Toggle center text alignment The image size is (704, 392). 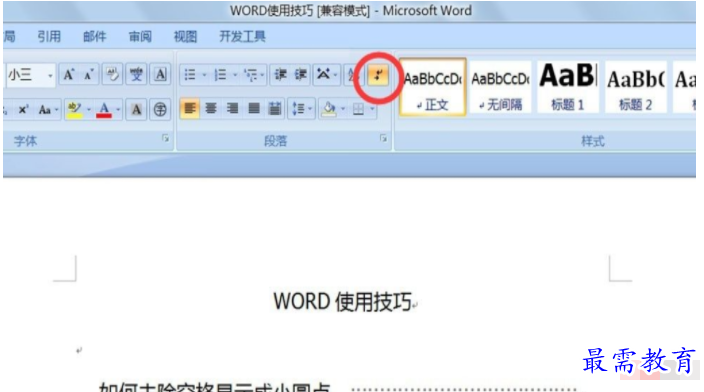(211, 109)
